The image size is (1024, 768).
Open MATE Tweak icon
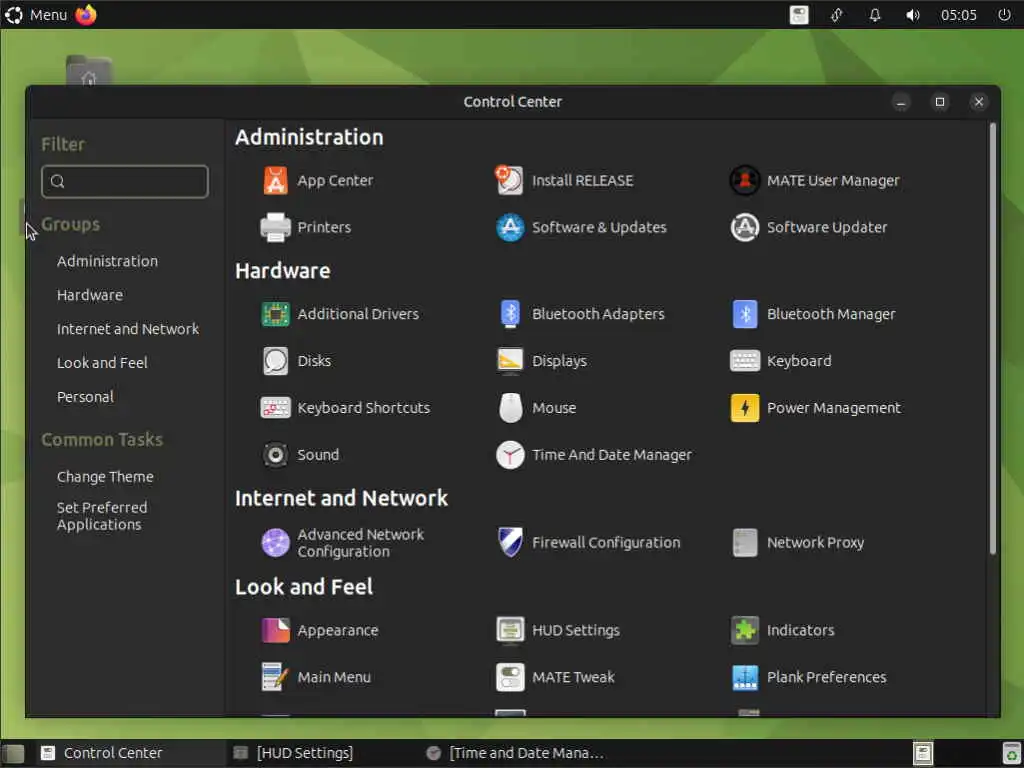tap(509, 677)
